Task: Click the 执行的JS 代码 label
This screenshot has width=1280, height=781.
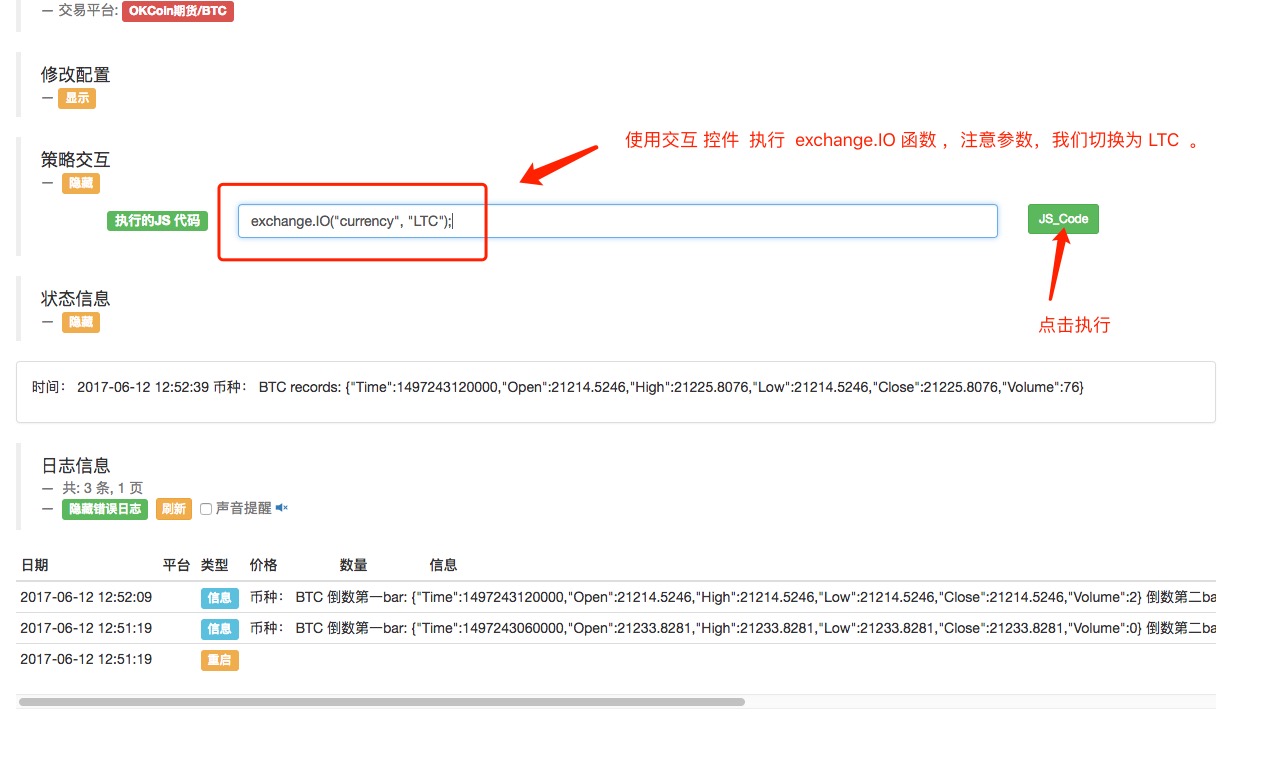Action: click(157, 221)
